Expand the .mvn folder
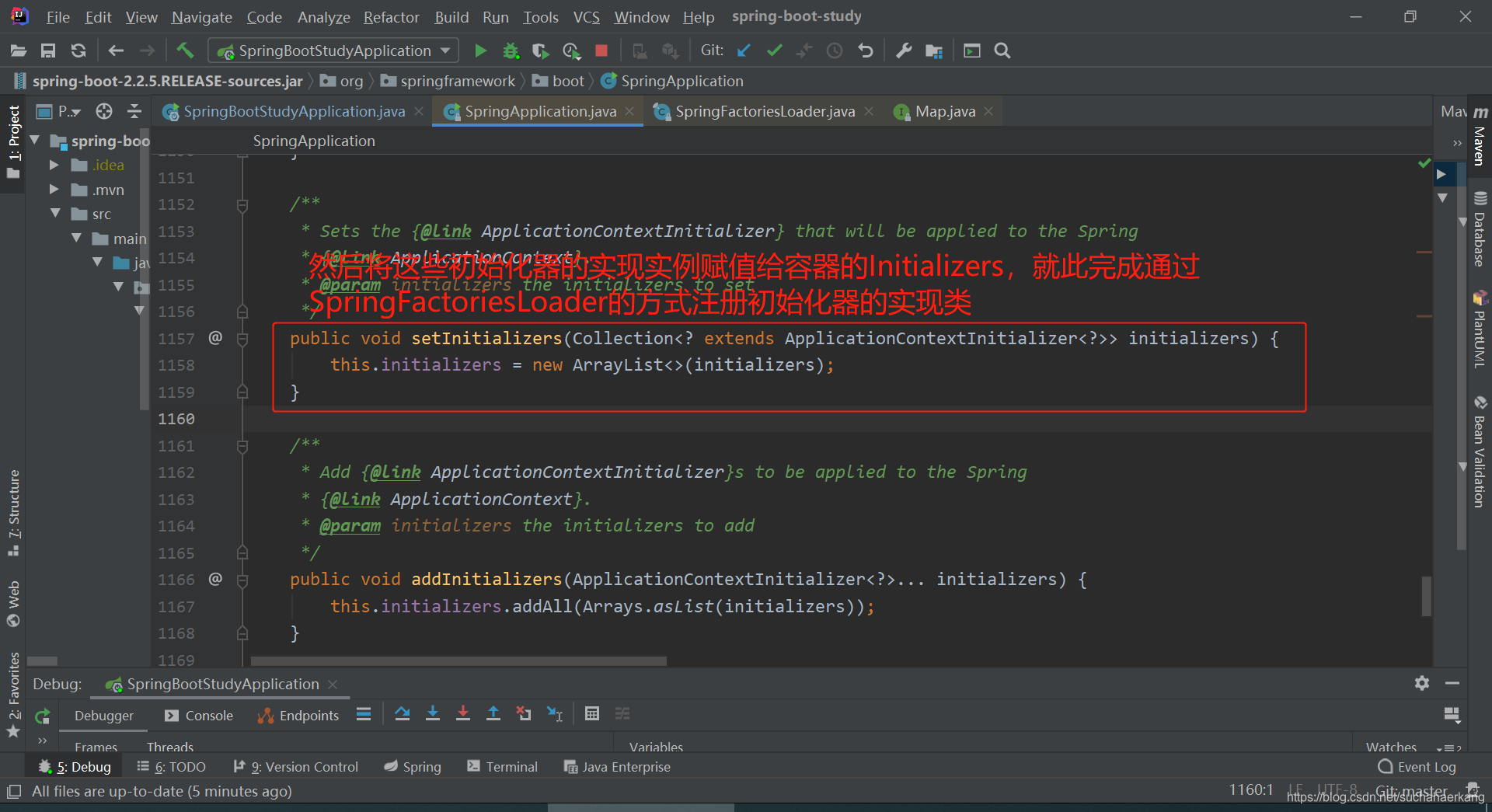The image size is (1492, 812). (54, 190)
